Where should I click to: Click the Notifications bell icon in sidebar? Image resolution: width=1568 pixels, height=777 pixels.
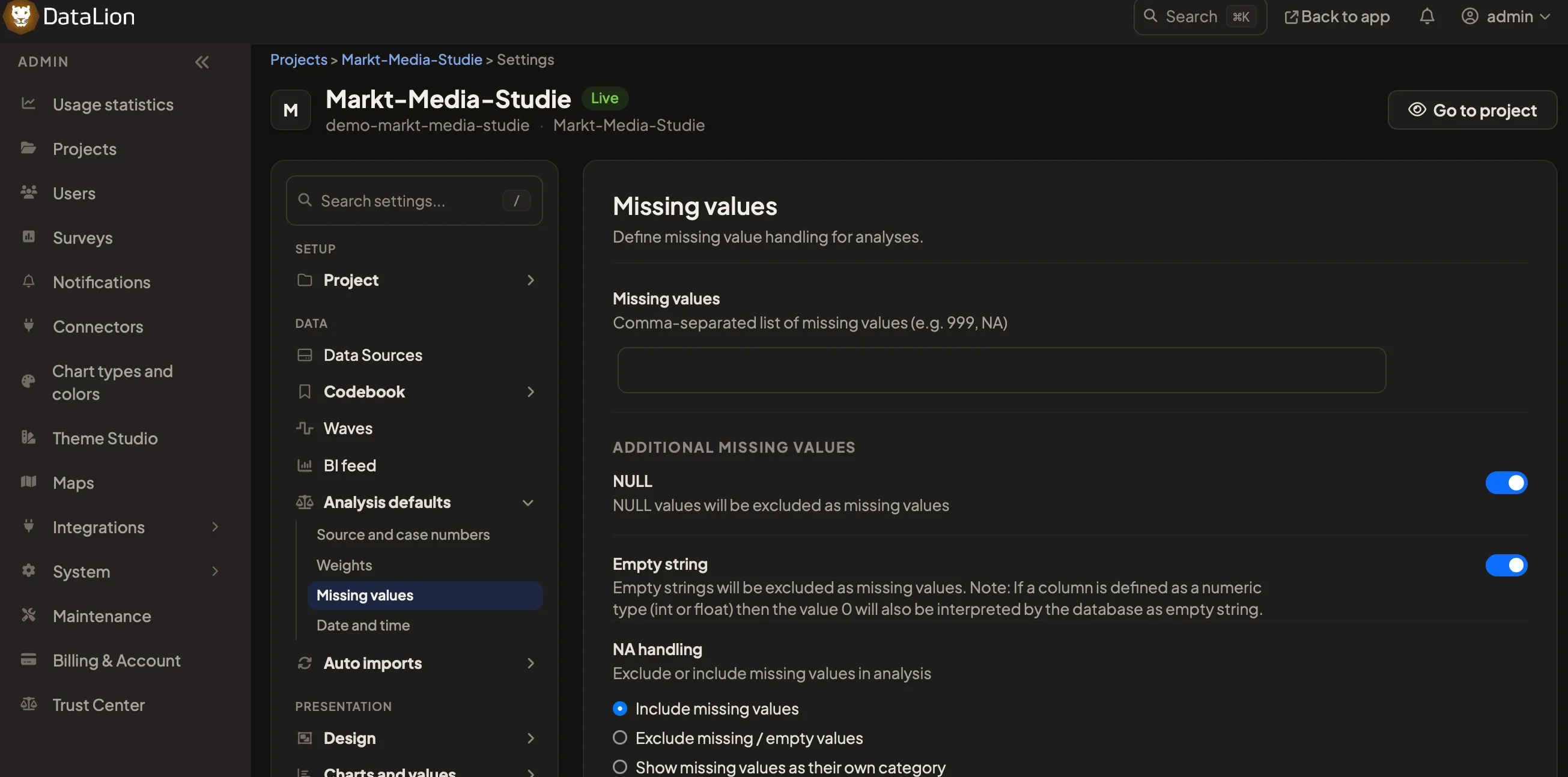28,282
